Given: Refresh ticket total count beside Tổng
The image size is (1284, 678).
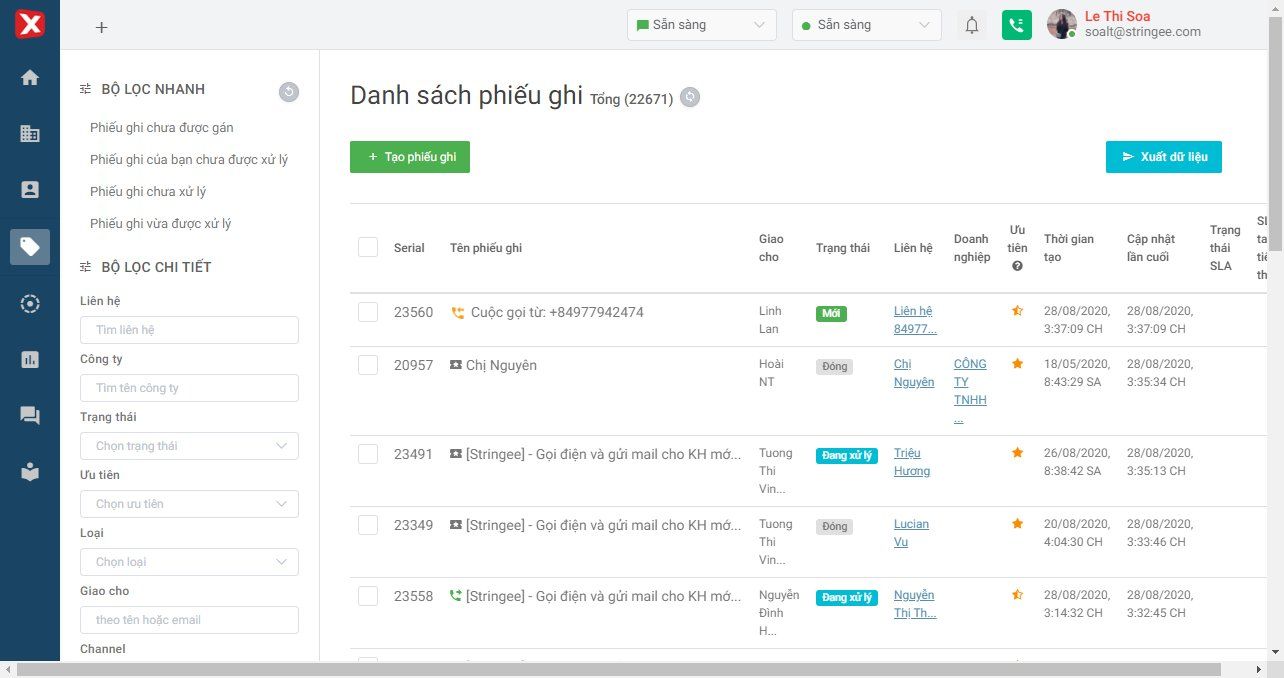Looking at the screenshot, I should coord(690,97).
